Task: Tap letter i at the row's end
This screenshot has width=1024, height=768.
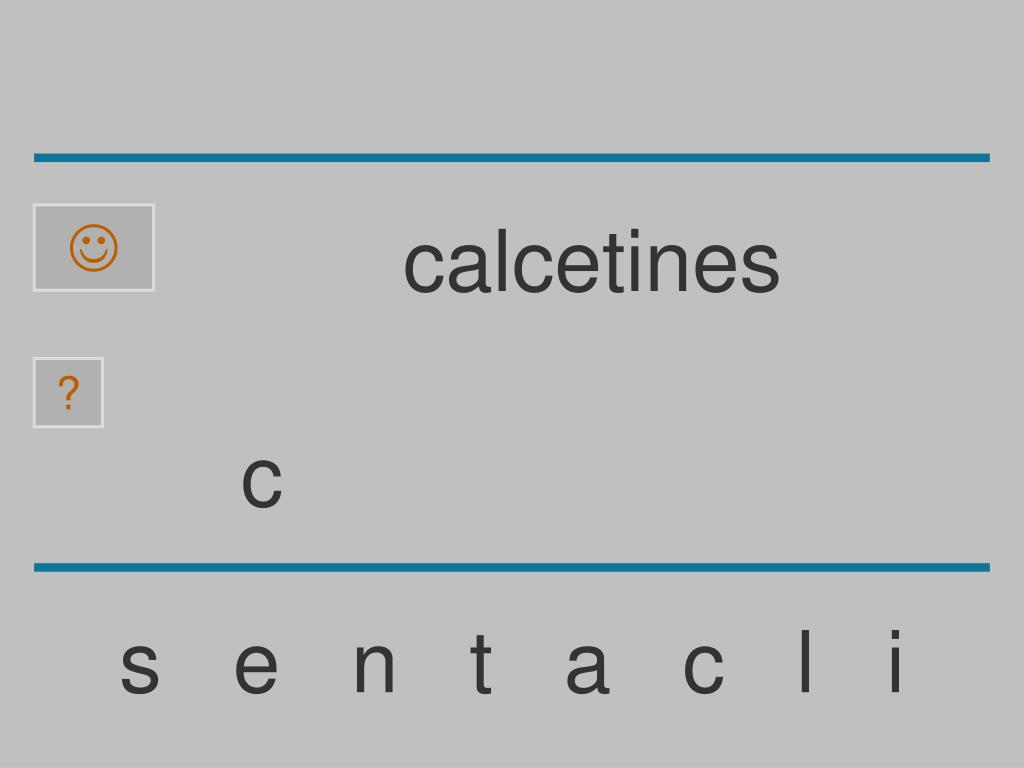Action: pos(896,661)
